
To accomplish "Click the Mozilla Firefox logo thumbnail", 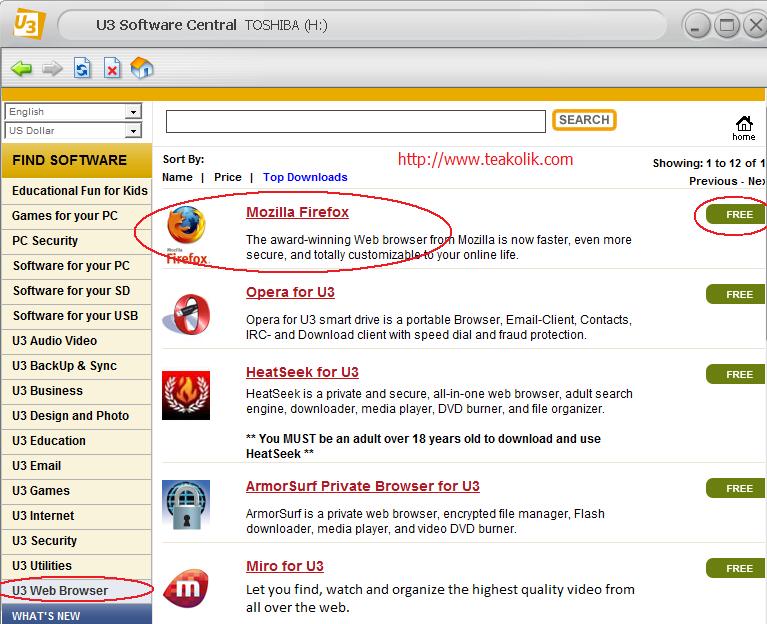I will (x=186, y=235).
